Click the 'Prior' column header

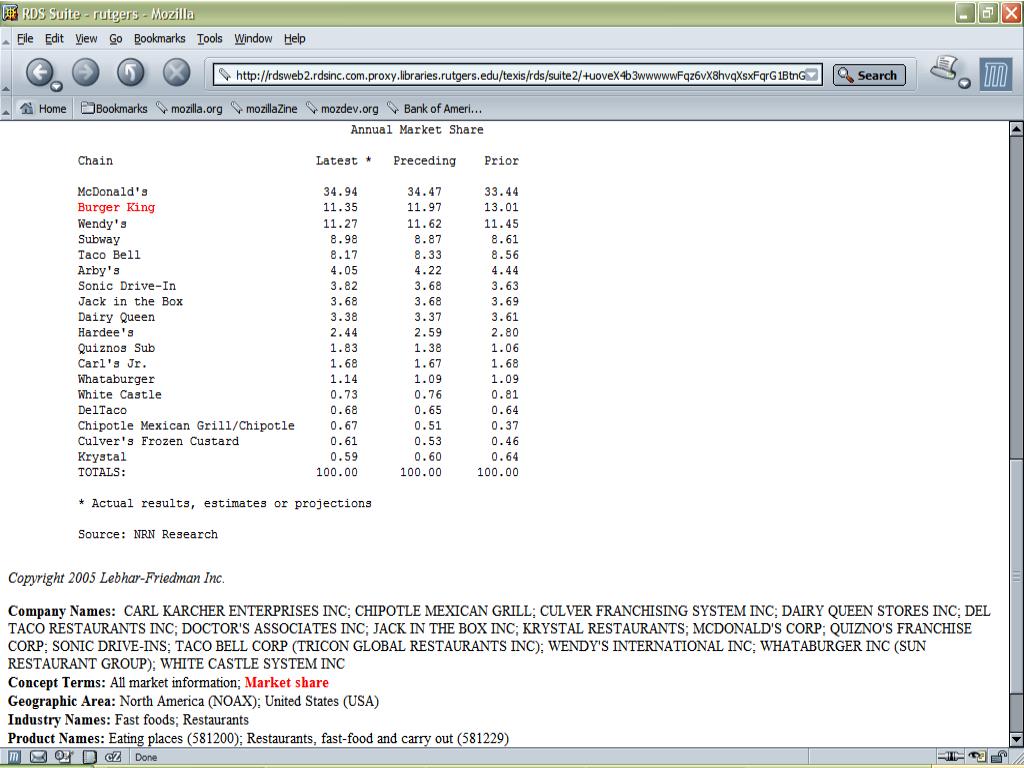(x=502, y=161)
